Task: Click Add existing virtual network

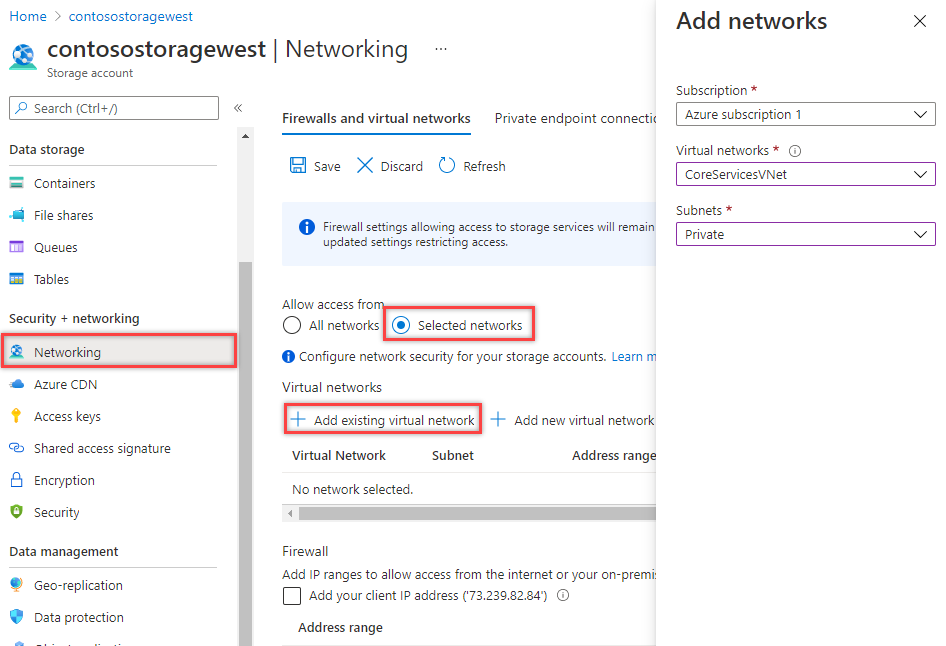Action: pyautogui.click(x=384, y=420)
